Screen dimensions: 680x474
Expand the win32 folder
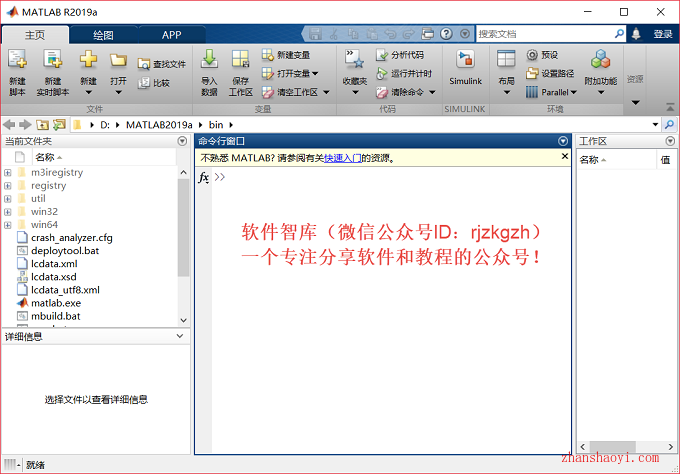pyautogui.click(x=8, y=212)
